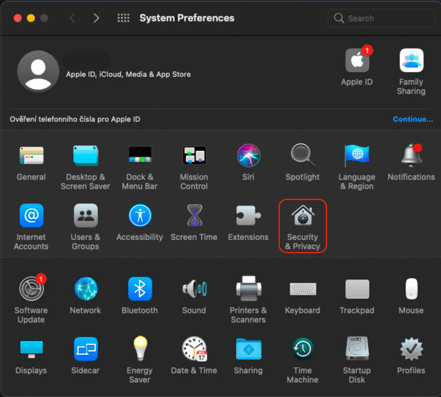Click 'Apple ID, iCloud, Media & App Store' text
Image resolution: width=441 pixels, height=397 pixels.
(x=128, y=74)
